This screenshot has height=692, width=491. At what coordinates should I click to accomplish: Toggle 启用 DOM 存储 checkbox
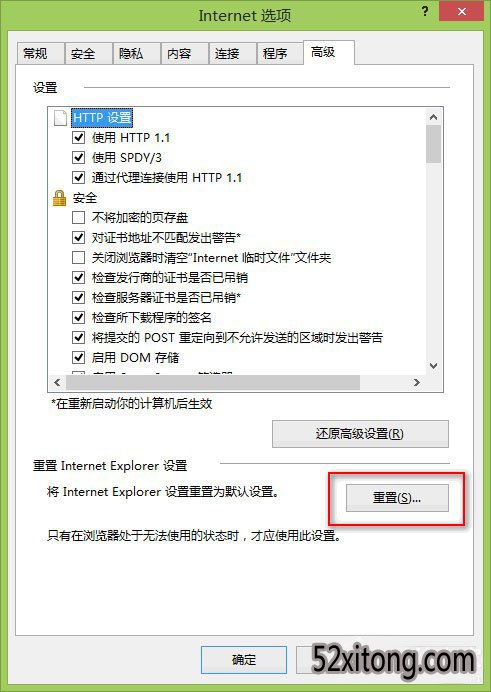tap(79, 357)
